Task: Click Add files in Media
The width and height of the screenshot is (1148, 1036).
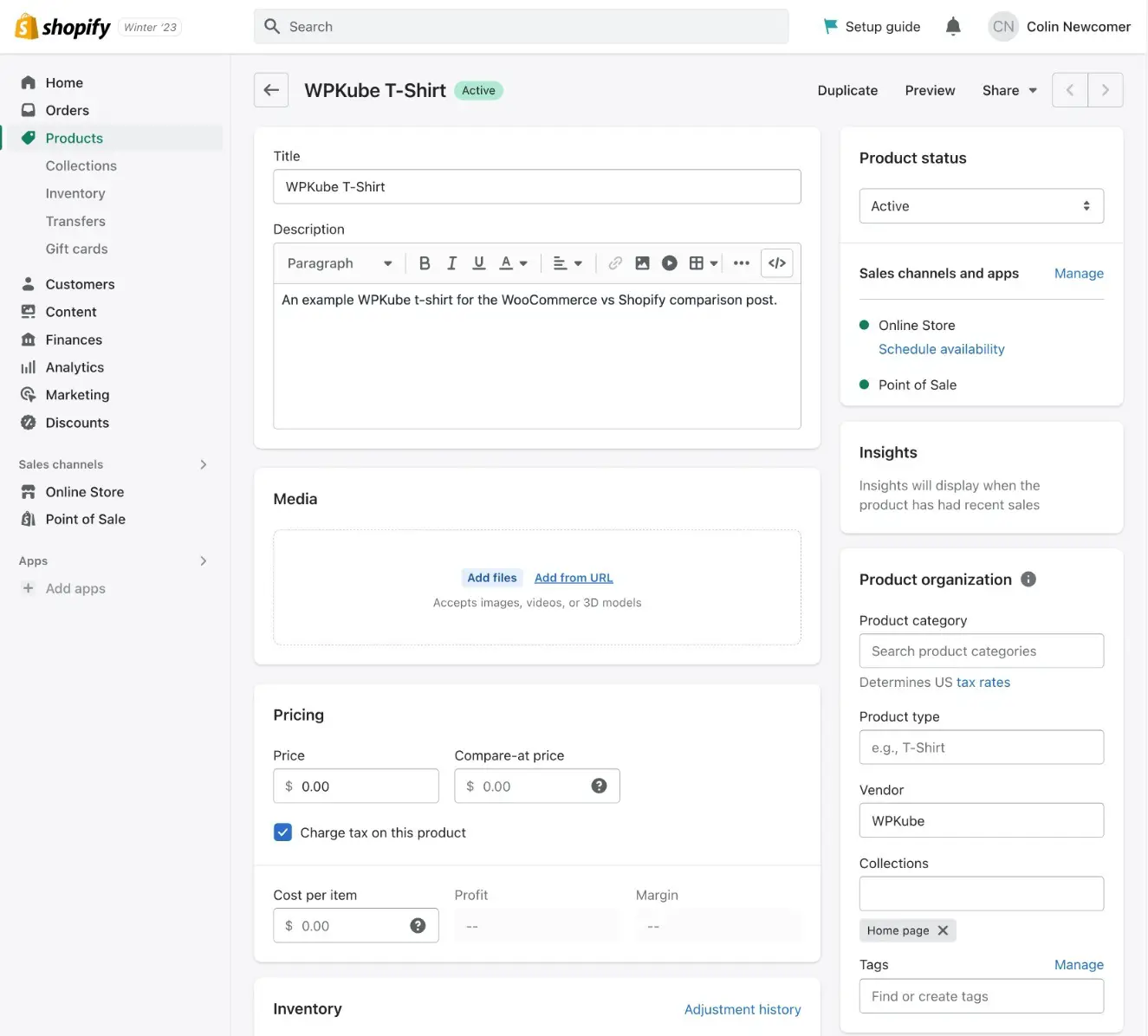Action: [492, 578]
